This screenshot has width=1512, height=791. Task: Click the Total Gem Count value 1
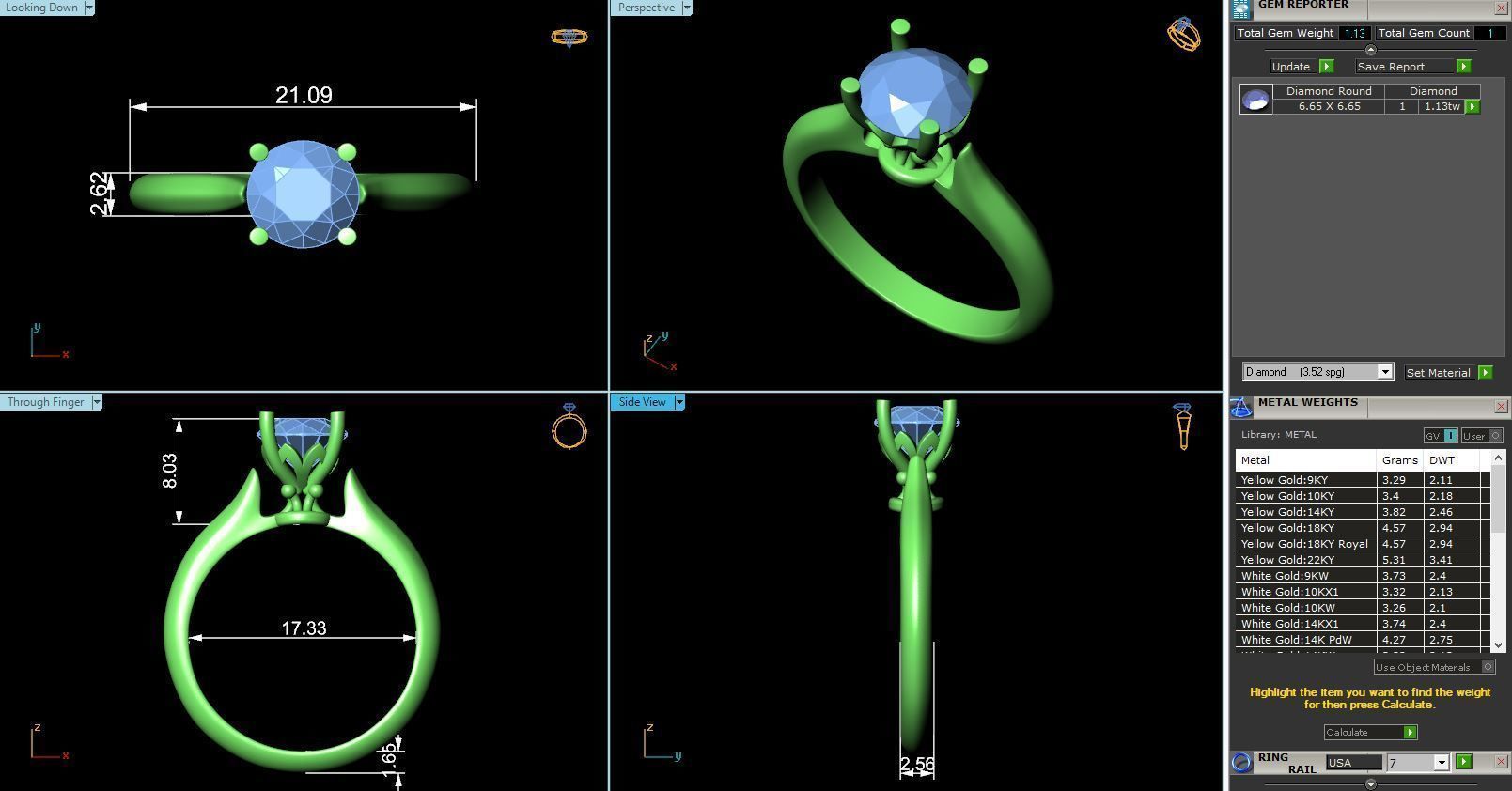point(1489,33)
